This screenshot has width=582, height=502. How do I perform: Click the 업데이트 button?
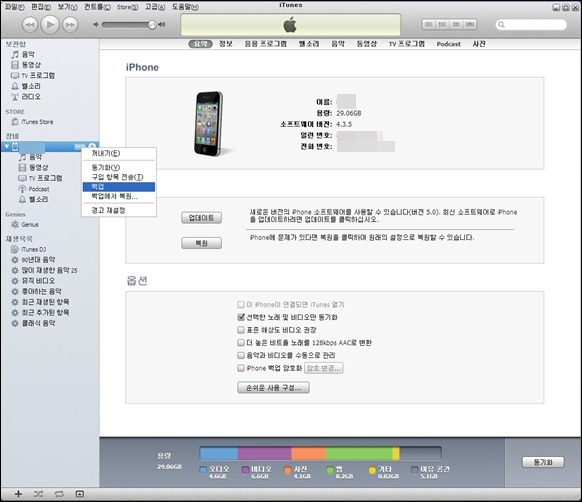202,218
